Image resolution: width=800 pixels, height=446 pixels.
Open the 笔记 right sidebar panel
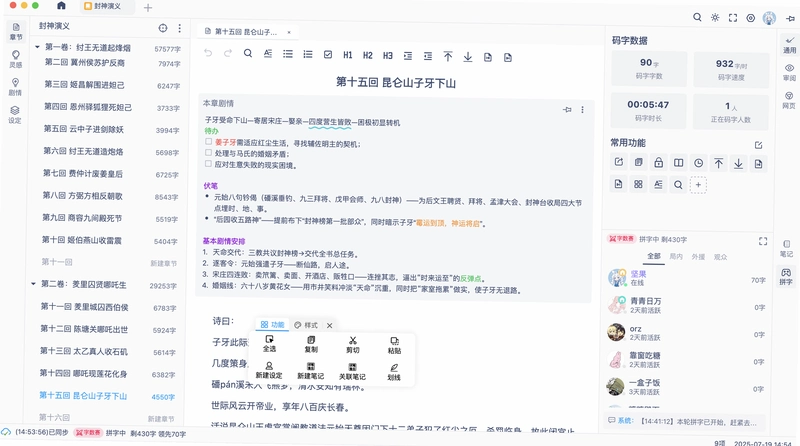(x=786, y=248)
